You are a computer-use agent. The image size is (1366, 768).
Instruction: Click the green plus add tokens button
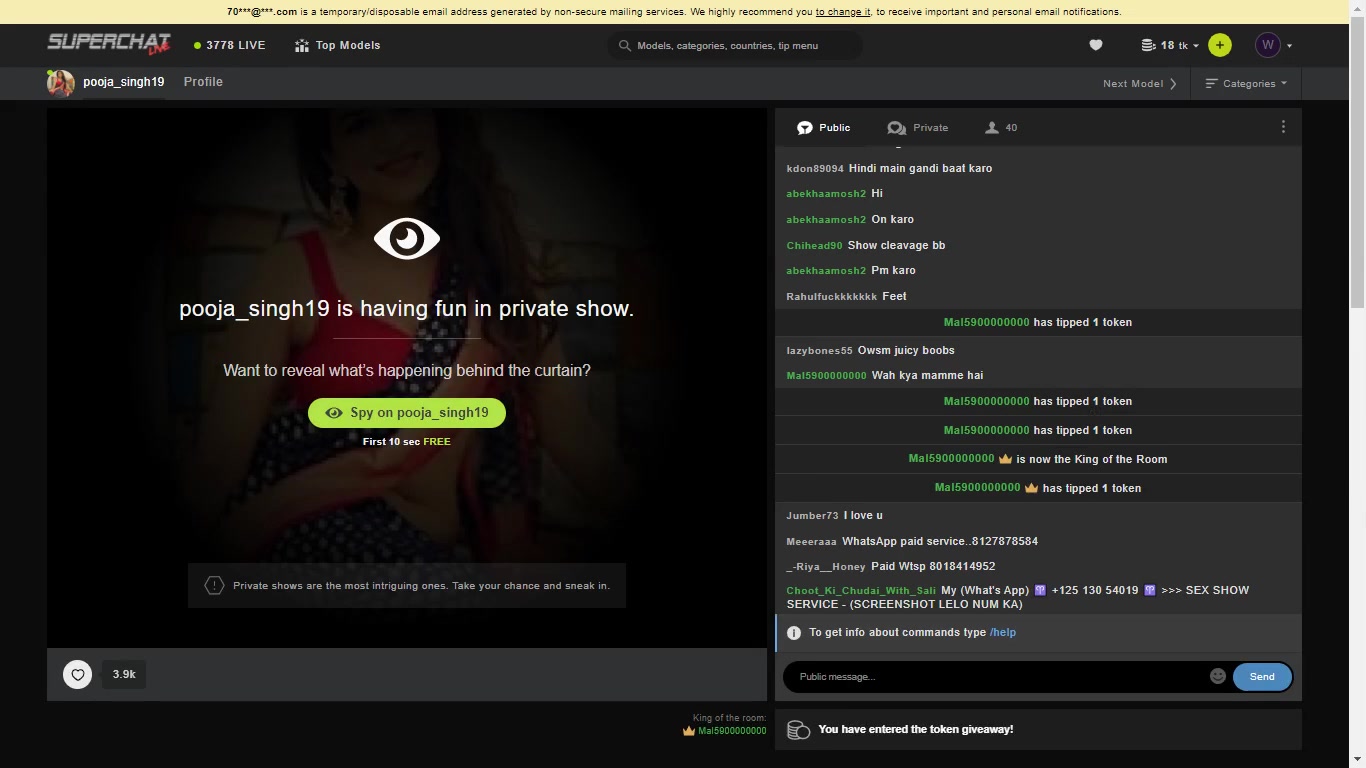[1219, 45]
